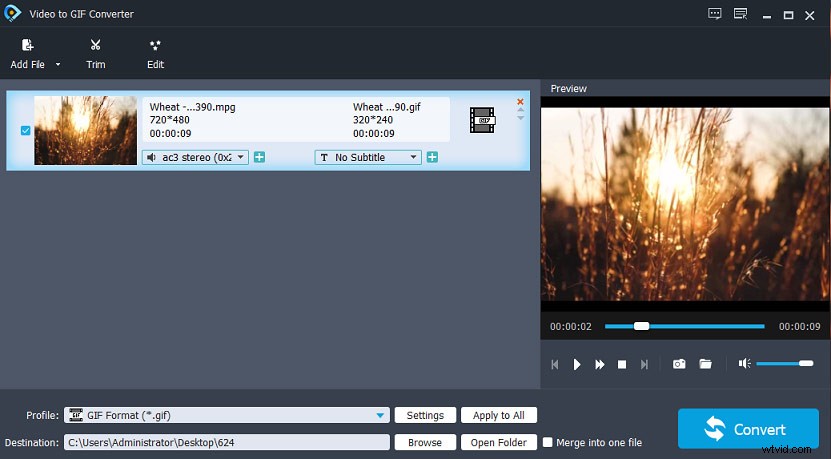Uncheck the Wheat video file checkbox
Screen dimensions: 831x459
pyautogui.click(x=25, y=130)
